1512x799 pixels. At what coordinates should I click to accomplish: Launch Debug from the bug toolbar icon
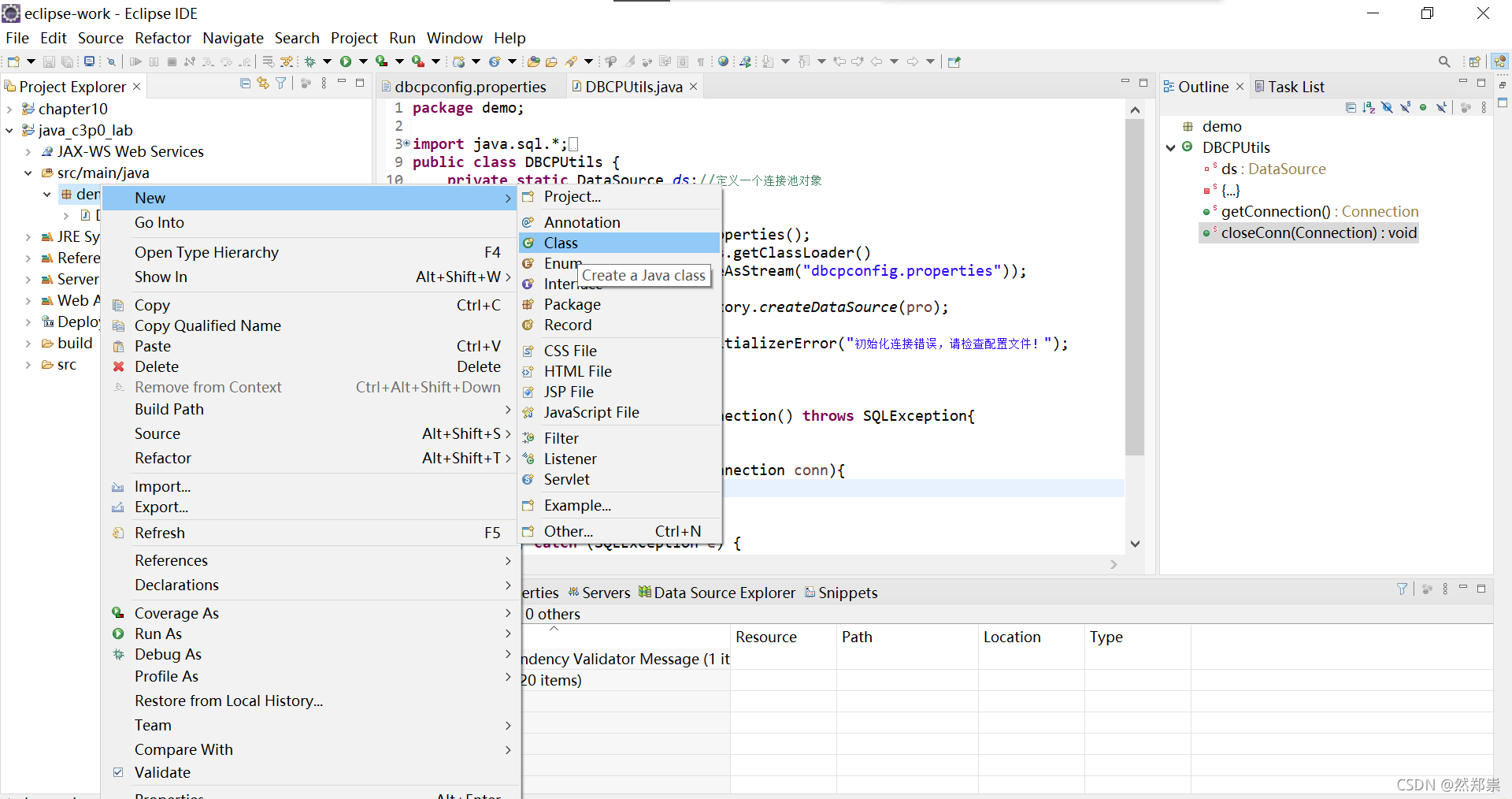(x=310, y=61)
